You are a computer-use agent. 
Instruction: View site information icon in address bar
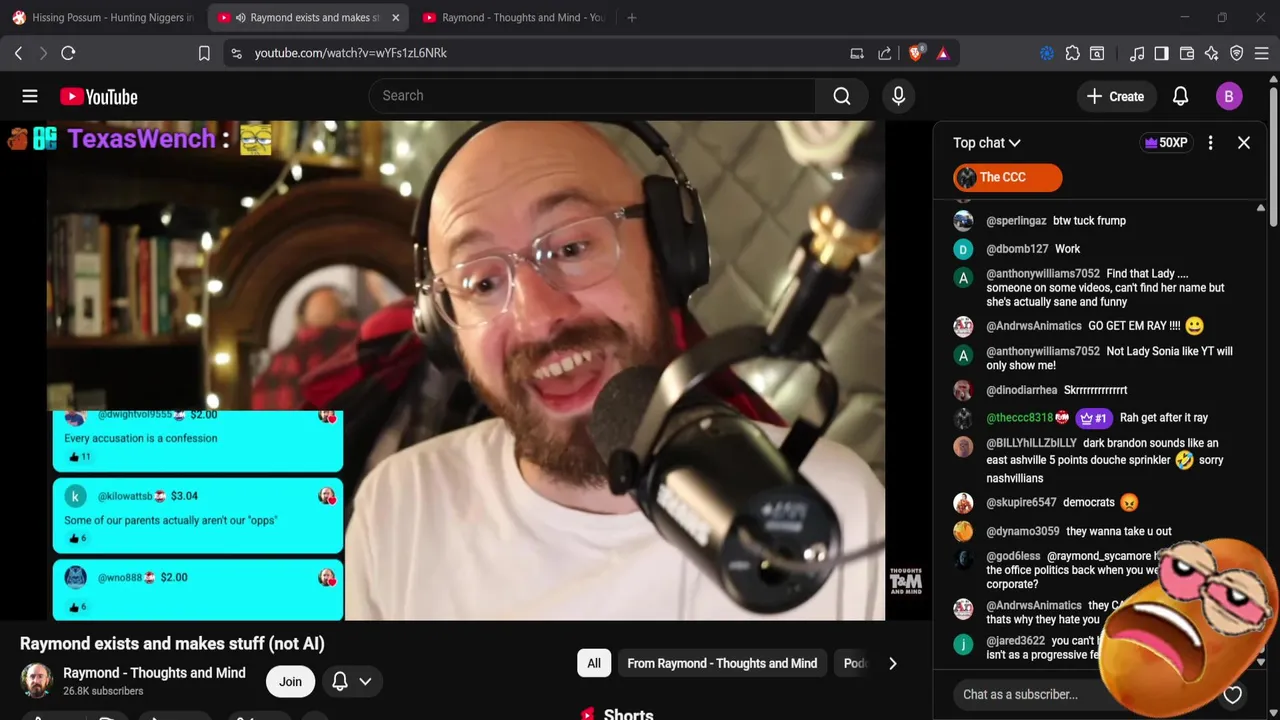coord(236,53)
